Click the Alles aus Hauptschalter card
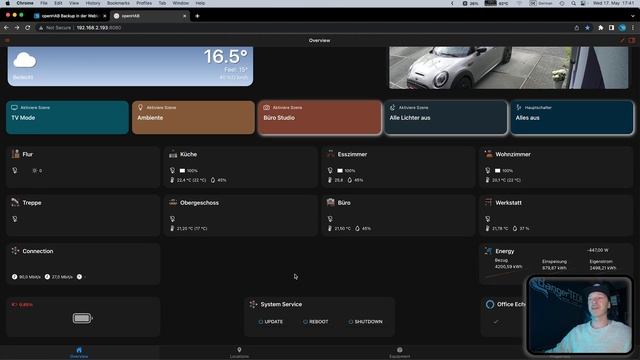Viewport: 640px width, 360px height. [572, 117]
